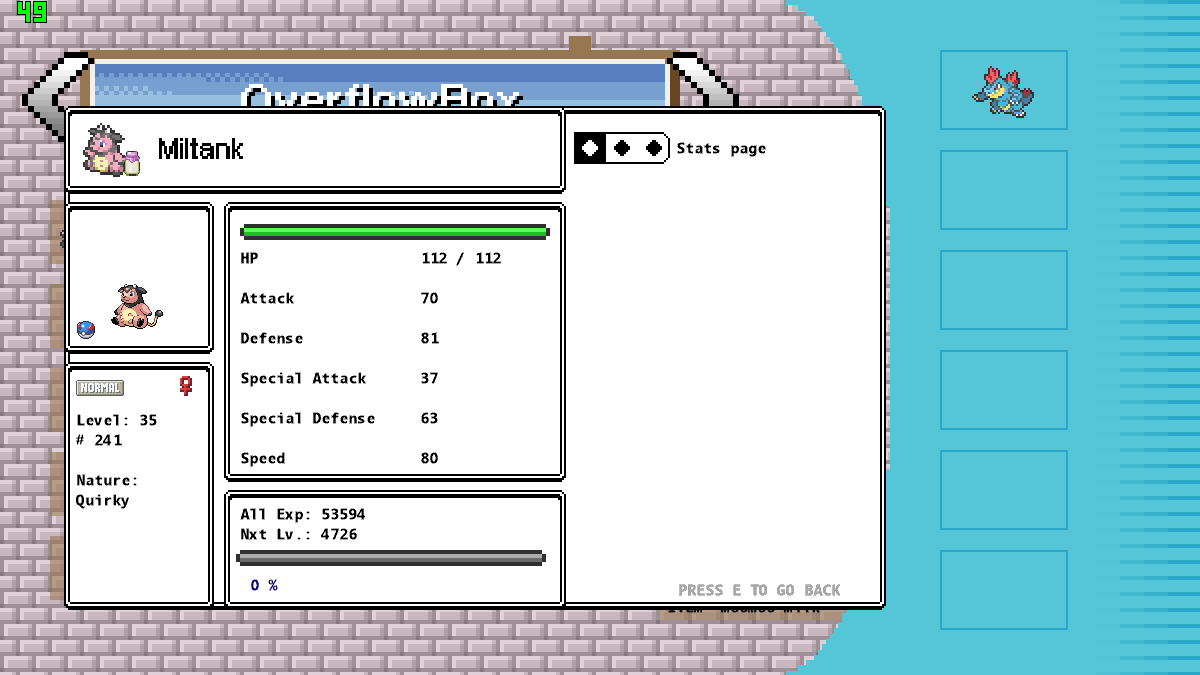This screenshot has height=675, width=1200.
Task: Click the Miltank sprite in the portrait panel
Action: tap(136, 307)
